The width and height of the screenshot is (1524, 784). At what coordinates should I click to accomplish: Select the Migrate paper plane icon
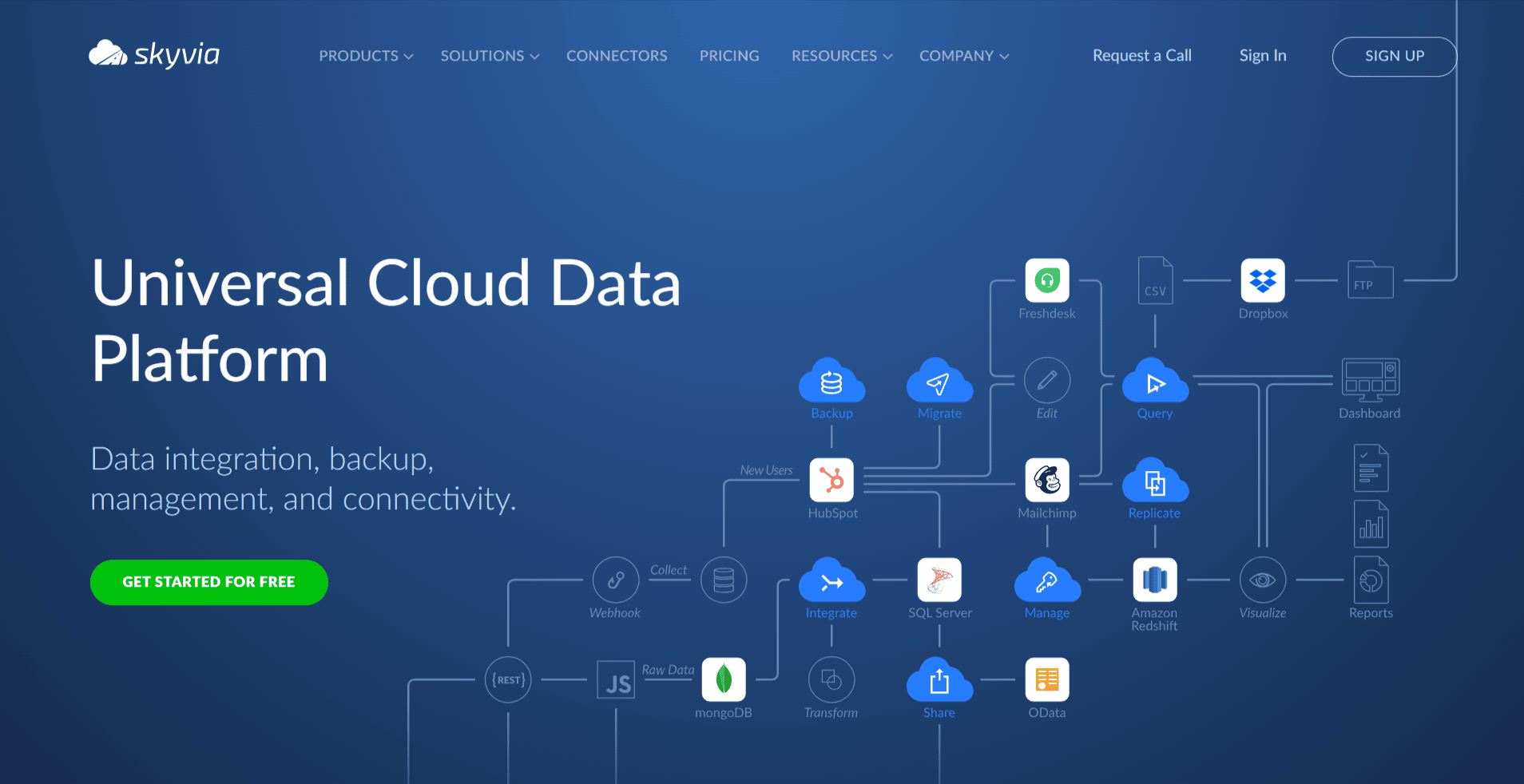(x=939, y=381)
